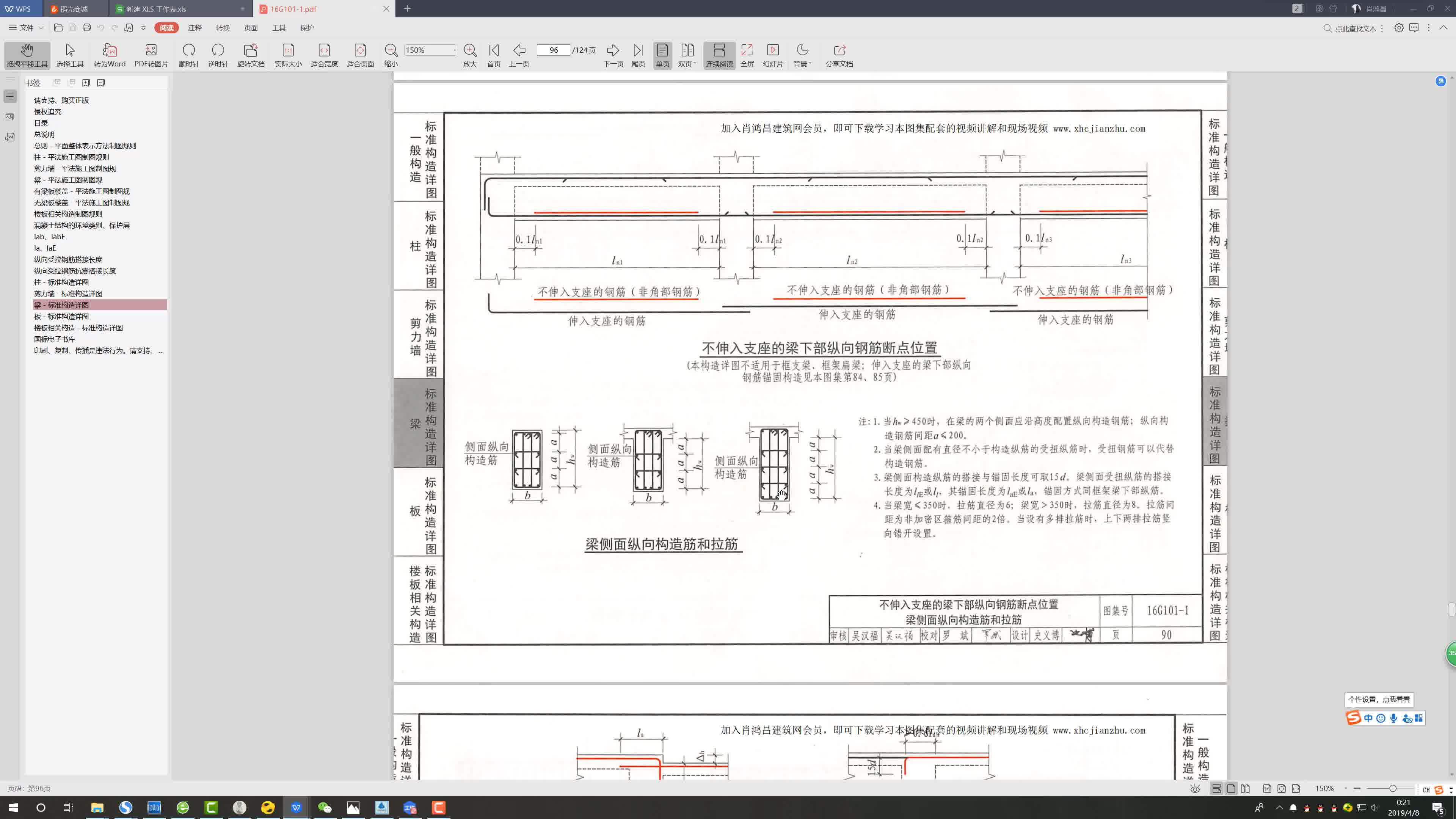The image size is (1456, 819).
Task: Click the page number input field
Action: click(x=553, y=50)
